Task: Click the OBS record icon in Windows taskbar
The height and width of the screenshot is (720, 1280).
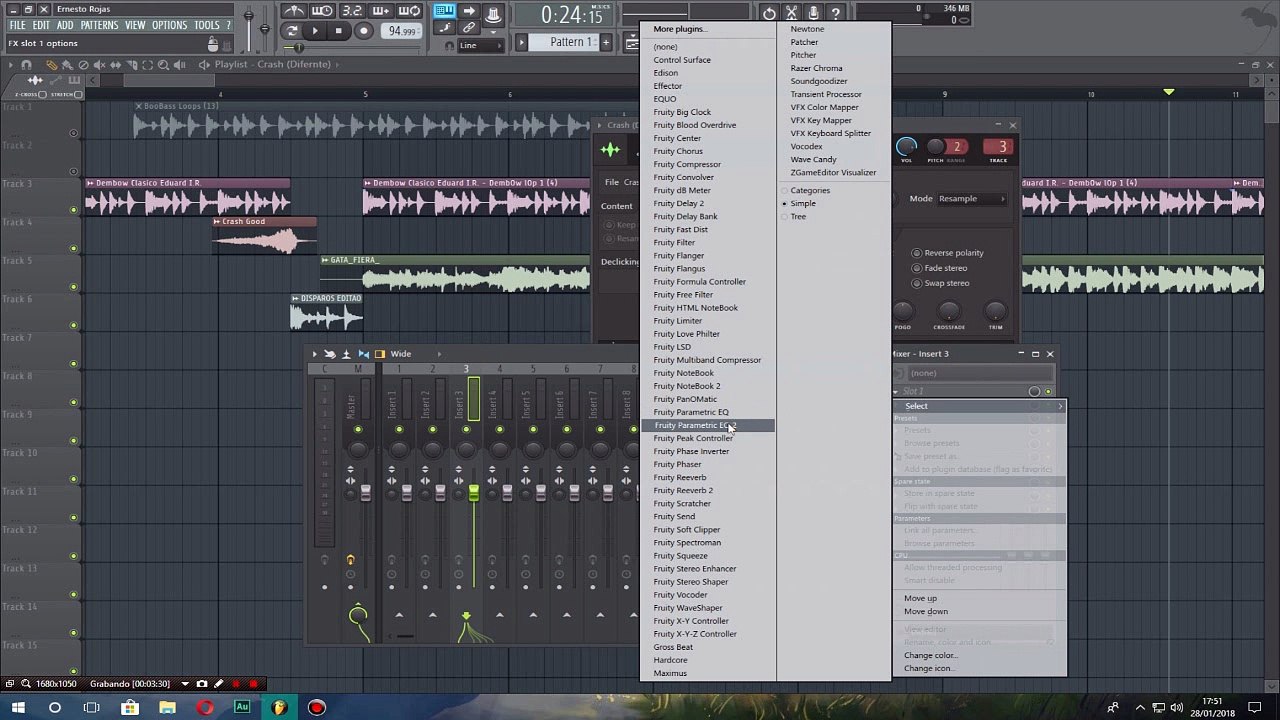Action: coord(317,708)
